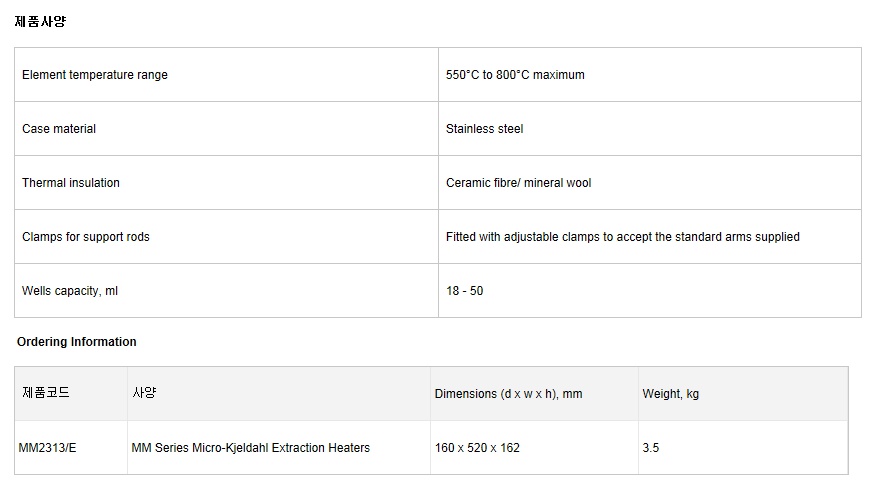Select the Wells capacity, ml label
878x487 pixels.
coord(70,291)
